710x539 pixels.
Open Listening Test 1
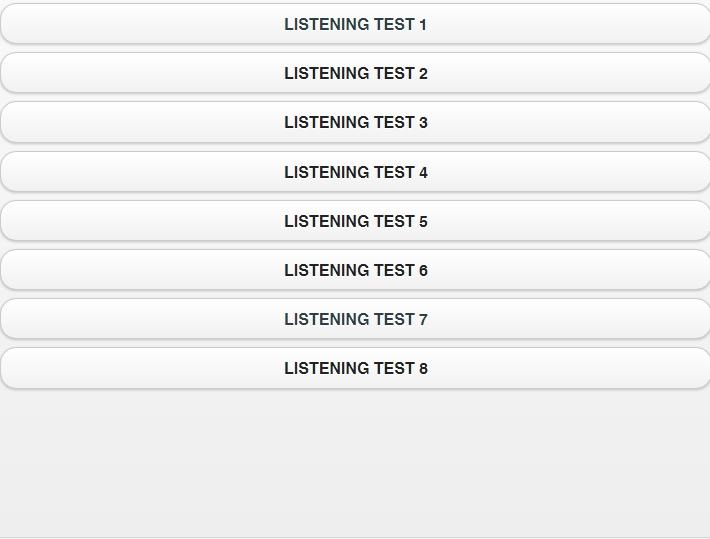[355, 24]
